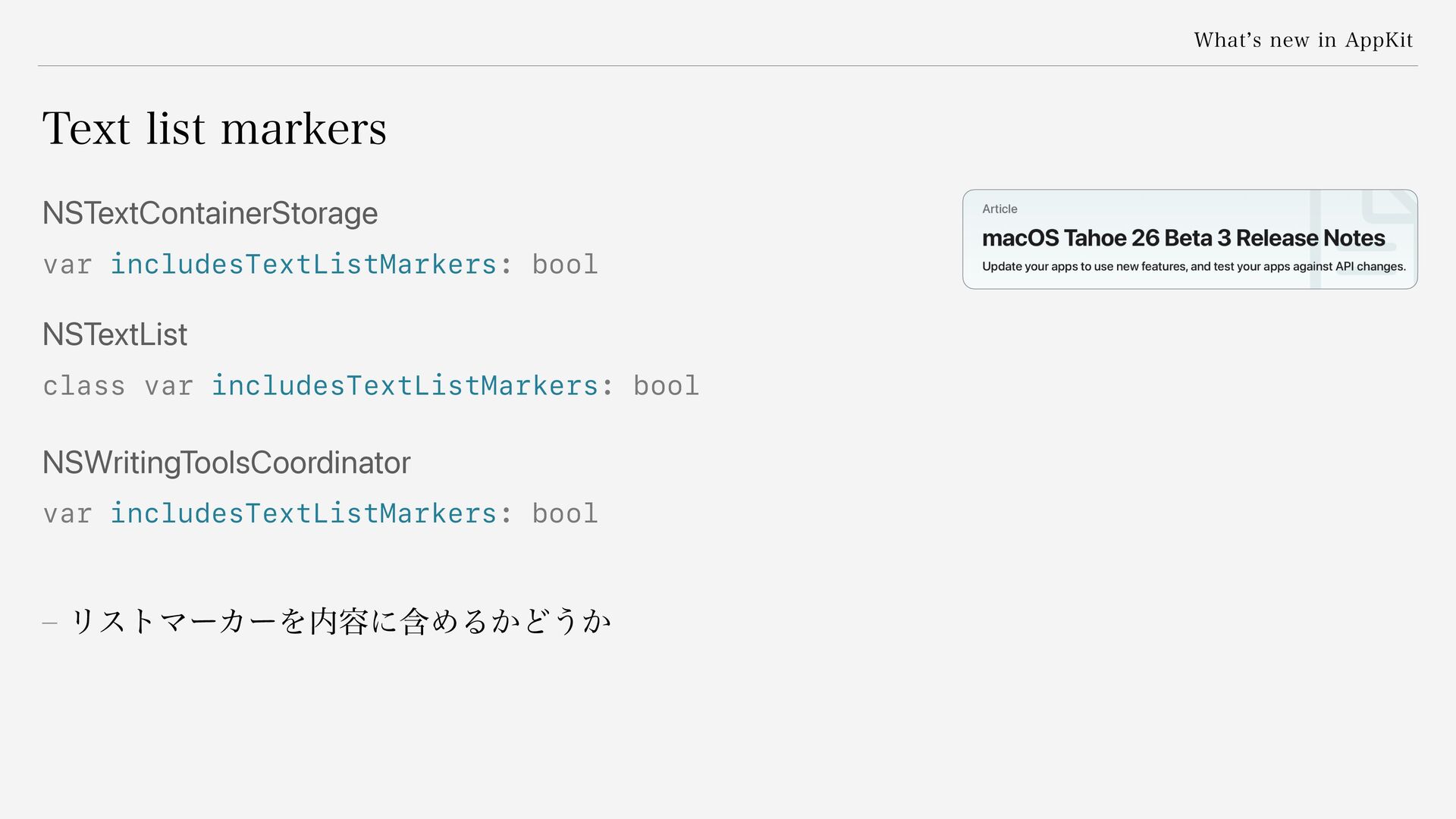Image resolution: width=1456 pixels, height=819 pixels.
Task: Click the article card description text
Action: (1194, 266)
